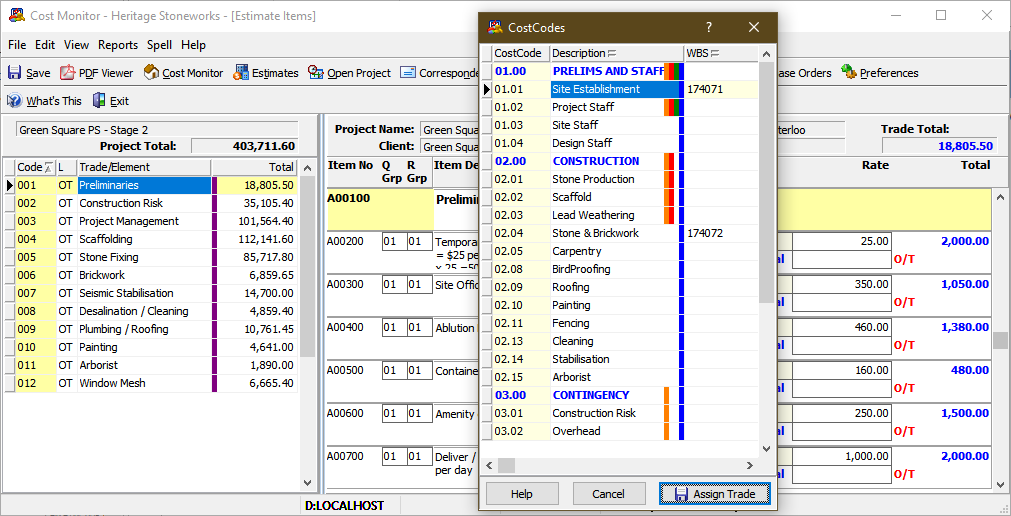Viewport: 1011px width, 516px height.
Task: Click the scroll up arrow in CostCodes list
Action: click(766, 54)
